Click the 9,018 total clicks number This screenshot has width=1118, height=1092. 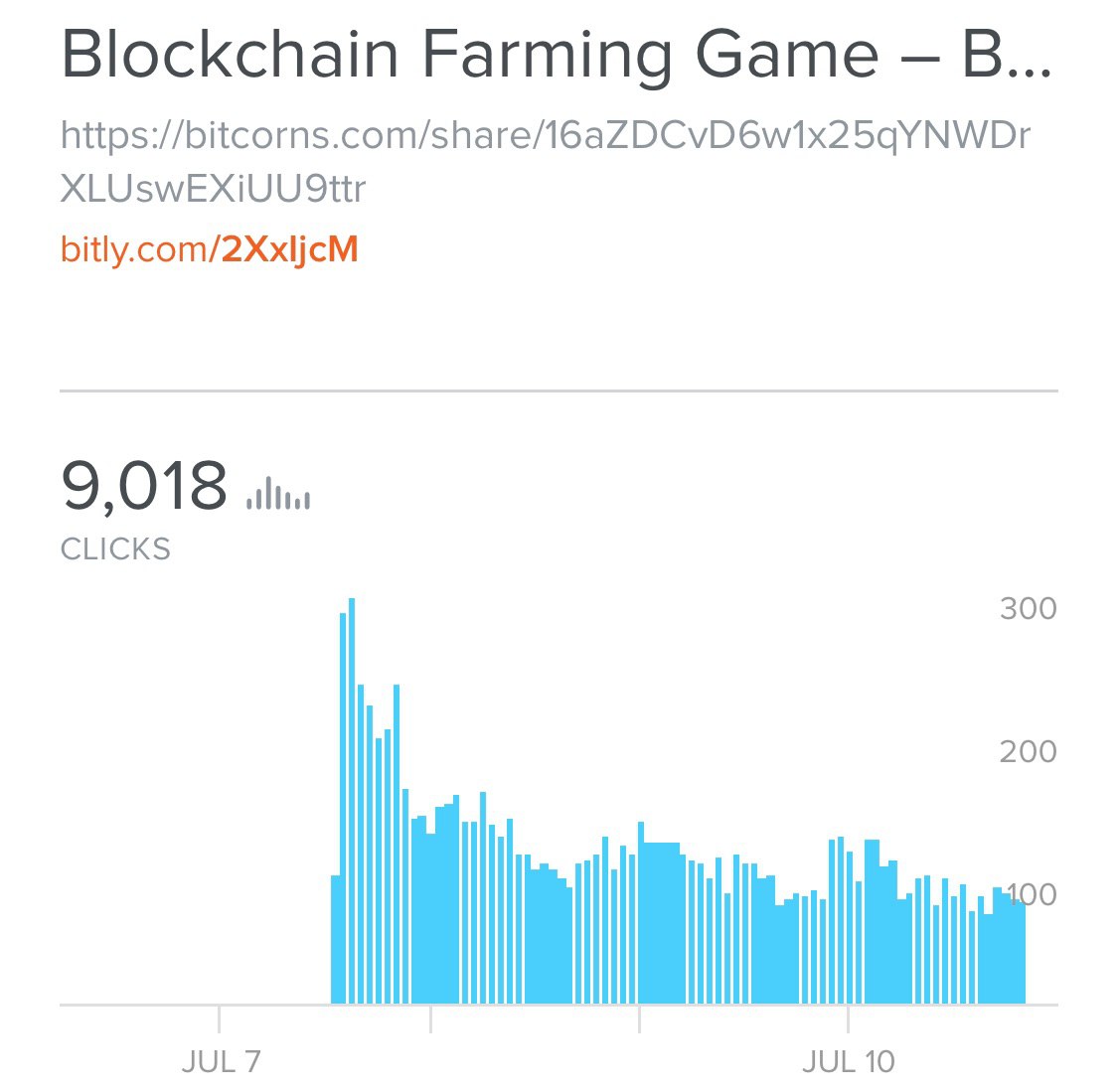(x=144, y=486)
